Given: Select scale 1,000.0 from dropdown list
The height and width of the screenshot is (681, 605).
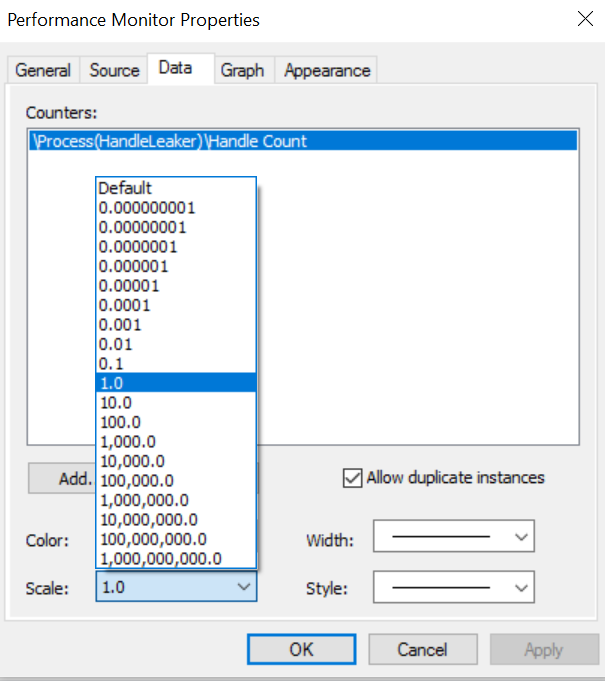Looking at the screenshot, I should (127, 441).
